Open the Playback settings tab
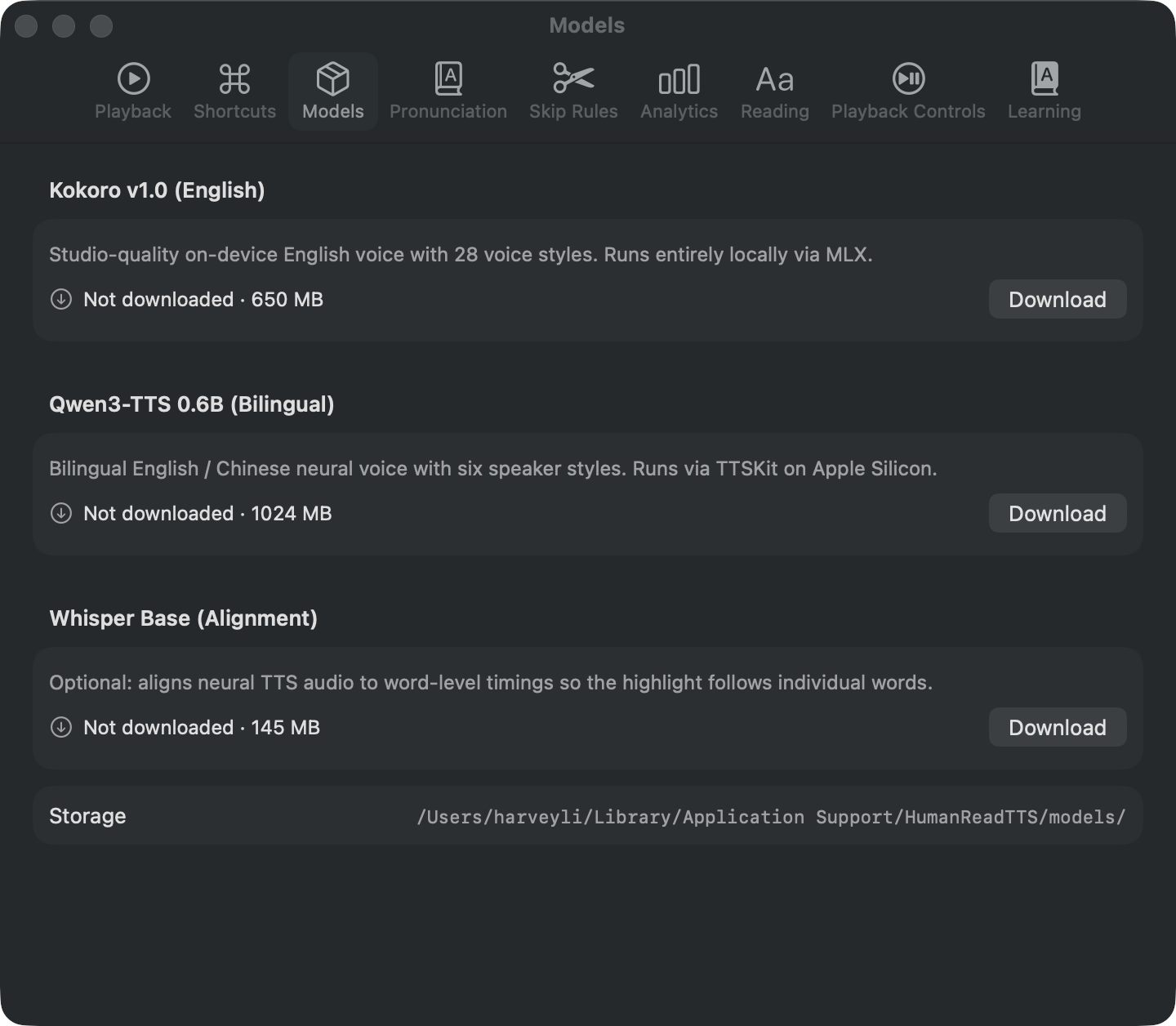The width and height of the screenshot is (1176, 1026). [x=133, y=91]
